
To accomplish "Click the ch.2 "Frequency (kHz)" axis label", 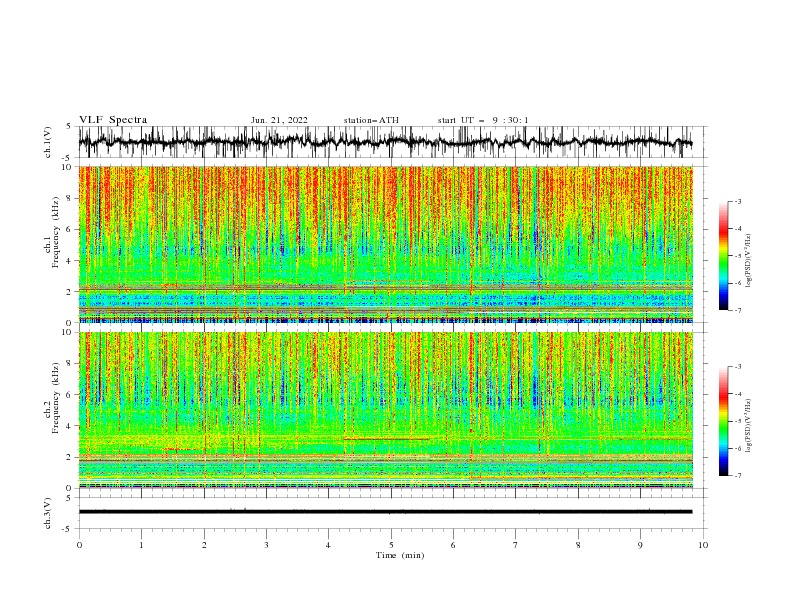I will (x=56, y=398).
